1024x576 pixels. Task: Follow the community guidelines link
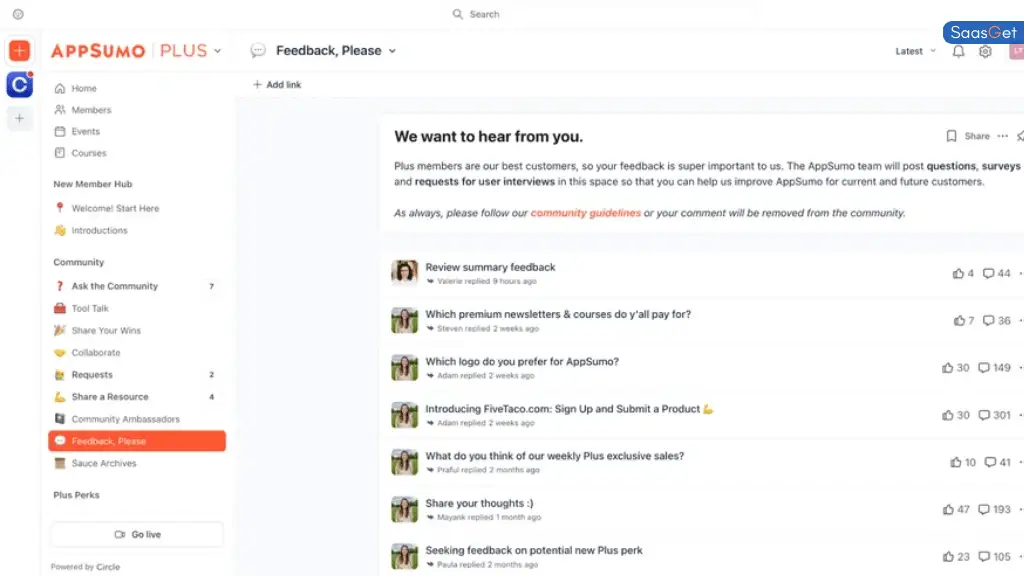click(586, 213)
